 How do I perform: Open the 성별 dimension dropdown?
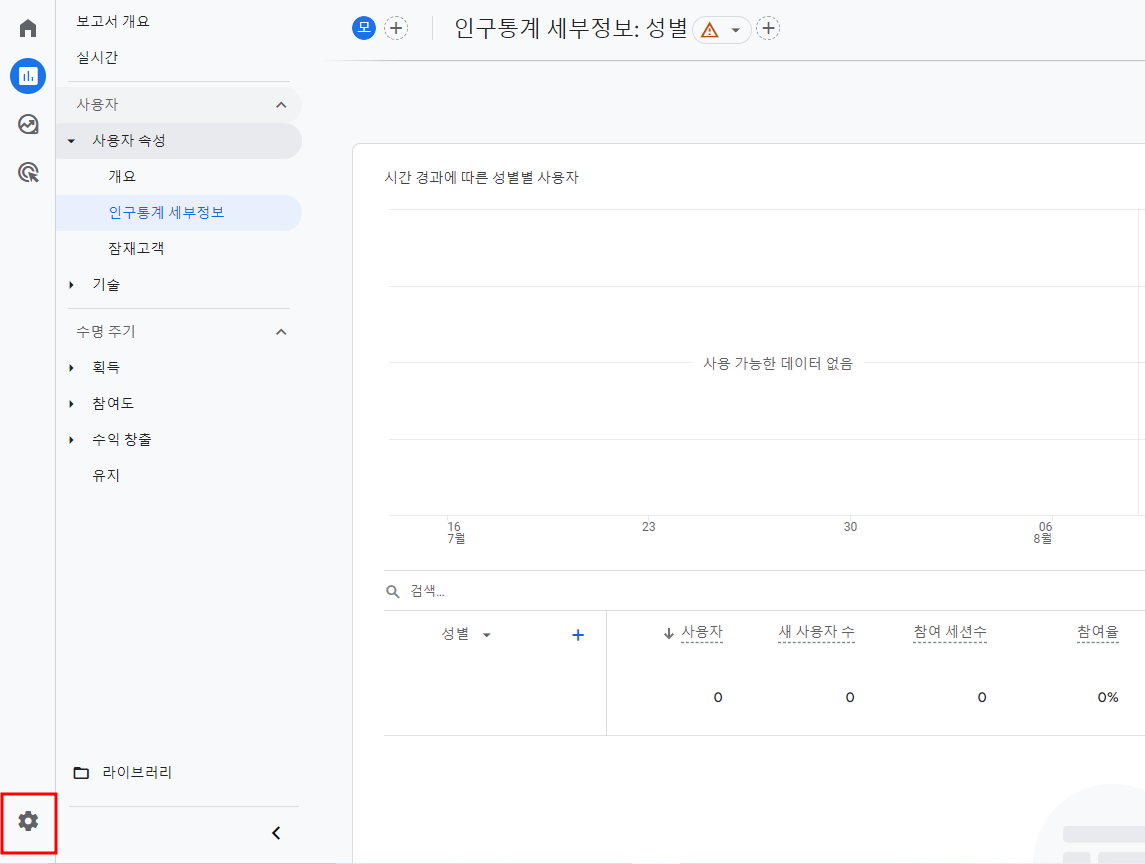[486, 635]
